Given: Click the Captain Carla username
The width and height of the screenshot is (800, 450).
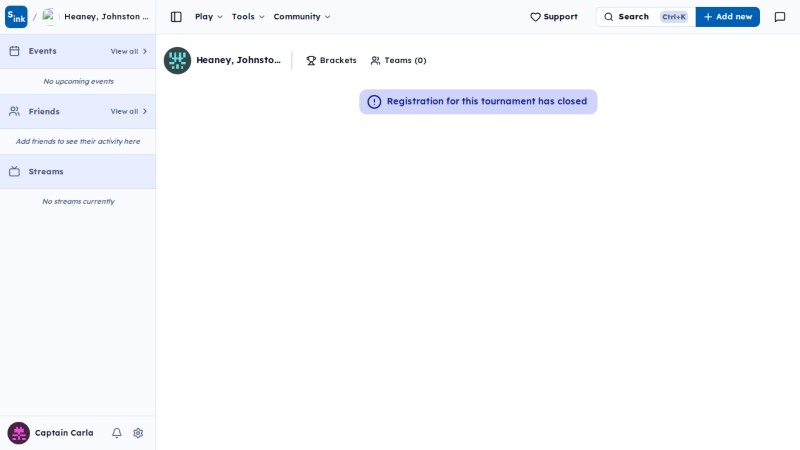Looking at the screenshot, I should (x=64, y=433).
